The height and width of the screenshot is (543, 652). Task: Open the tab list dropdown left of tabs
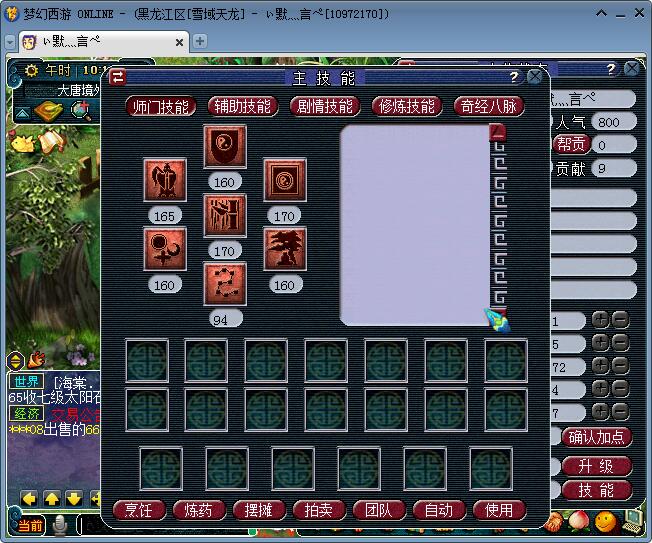tap(10, 42)
